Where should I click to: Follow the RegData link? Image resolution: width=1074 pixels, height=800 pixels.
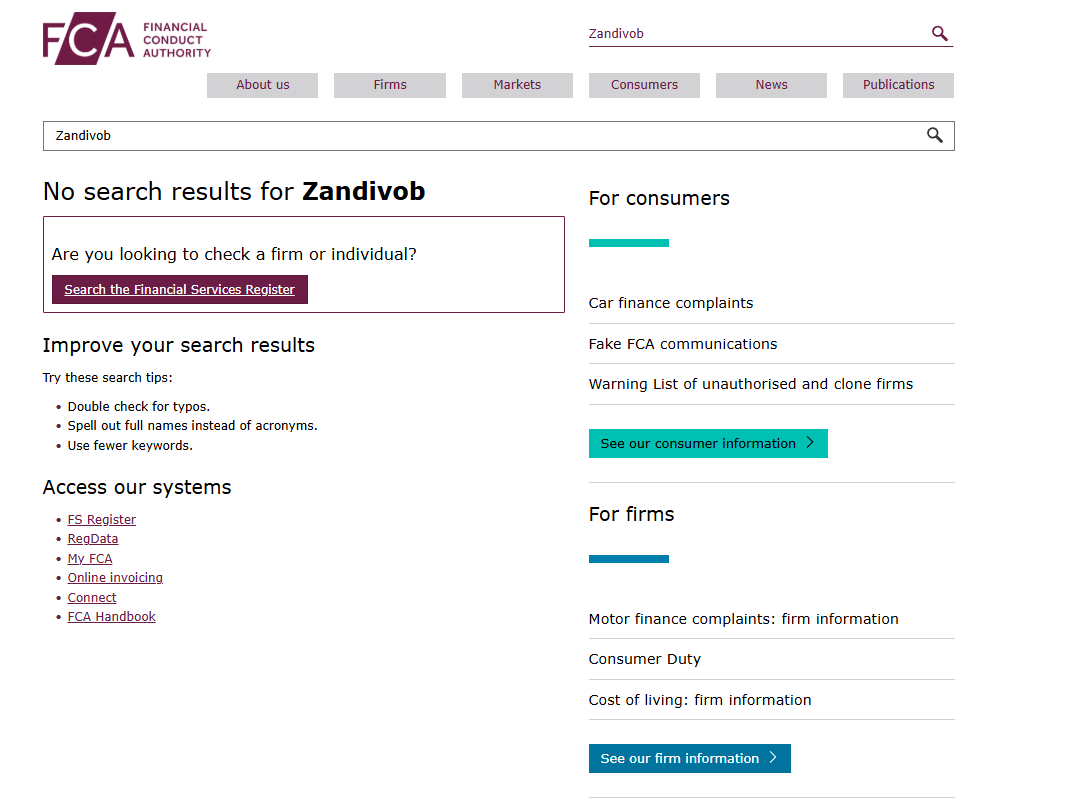93,539
